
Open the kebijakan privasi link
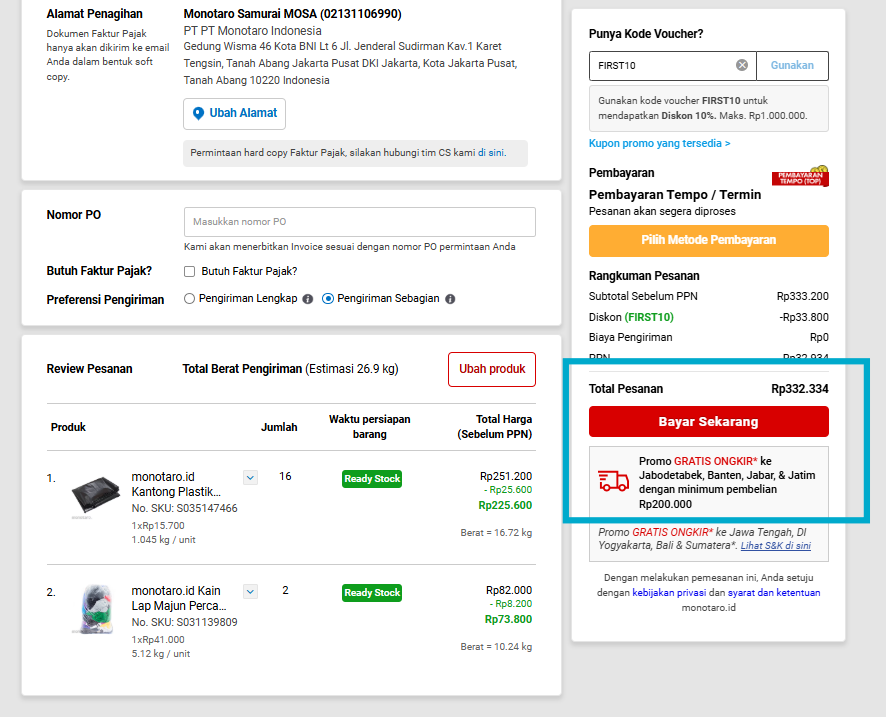click(669, 593)
